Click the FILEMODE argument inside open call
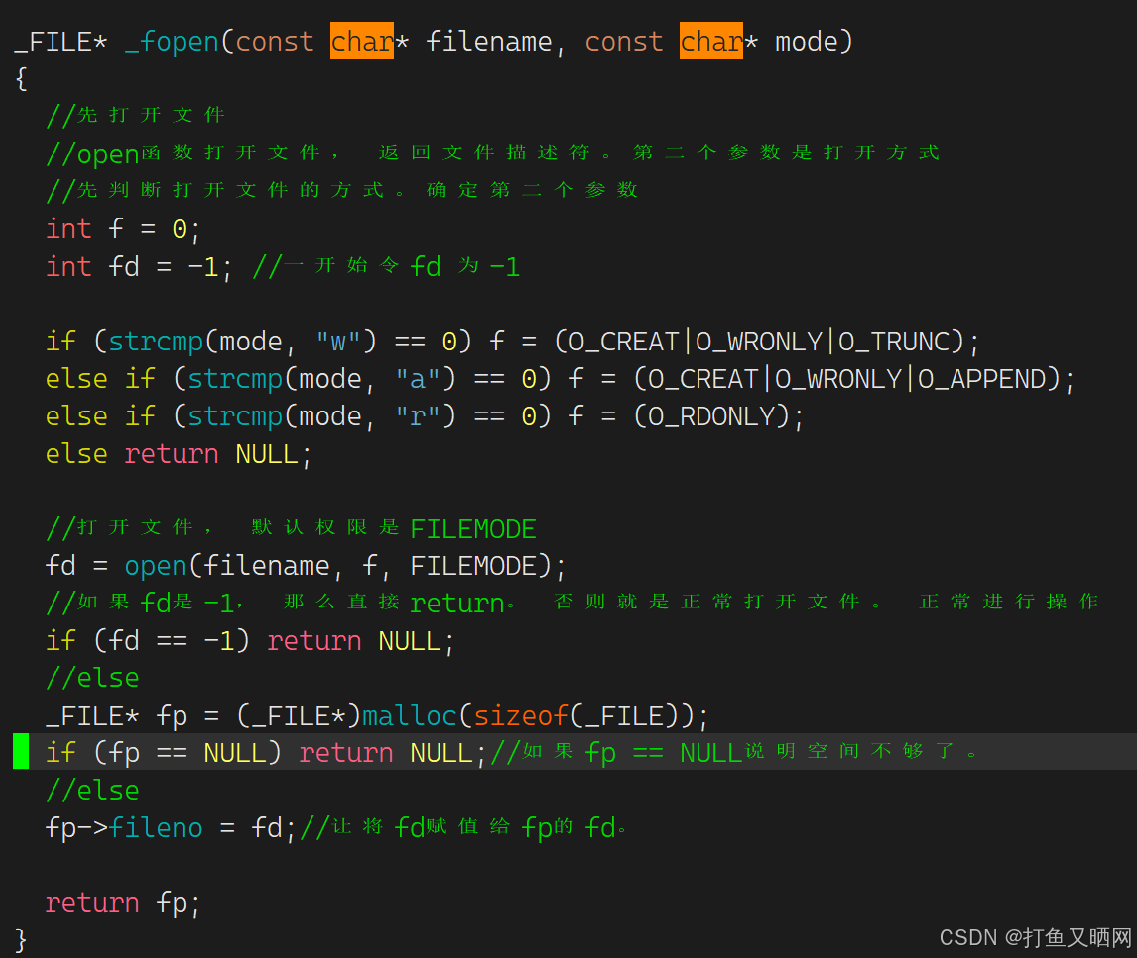Viewport: 1137px width, 958px height. 474,566
